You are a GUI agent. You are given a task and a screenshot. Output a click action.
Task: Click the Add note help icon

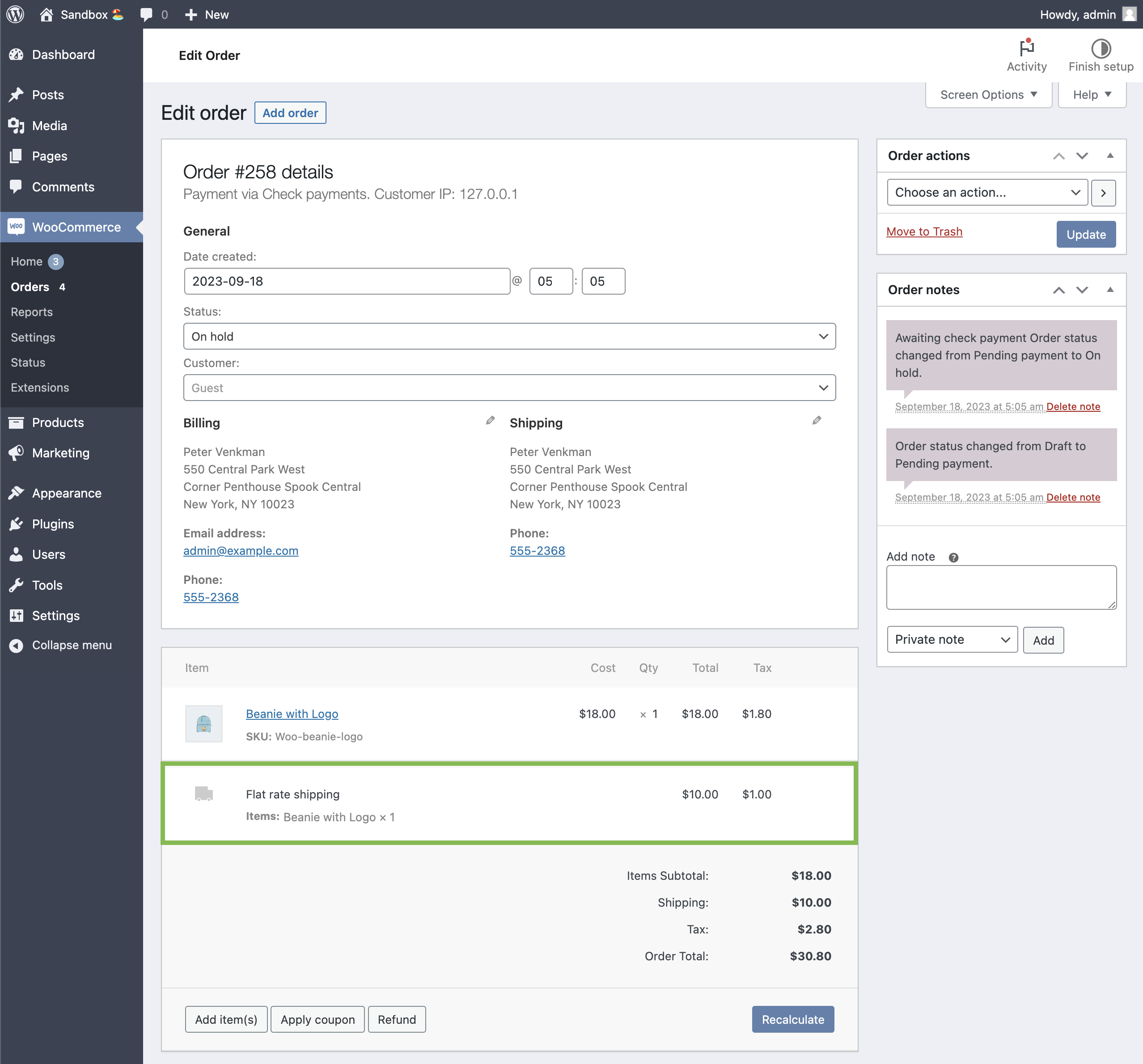coord(953,557)
